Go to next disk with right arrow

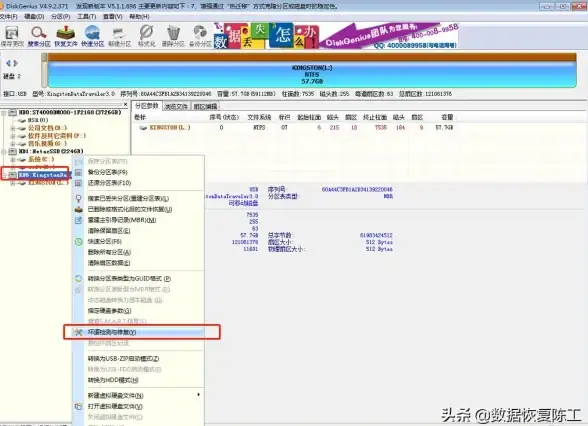(16, 63)
